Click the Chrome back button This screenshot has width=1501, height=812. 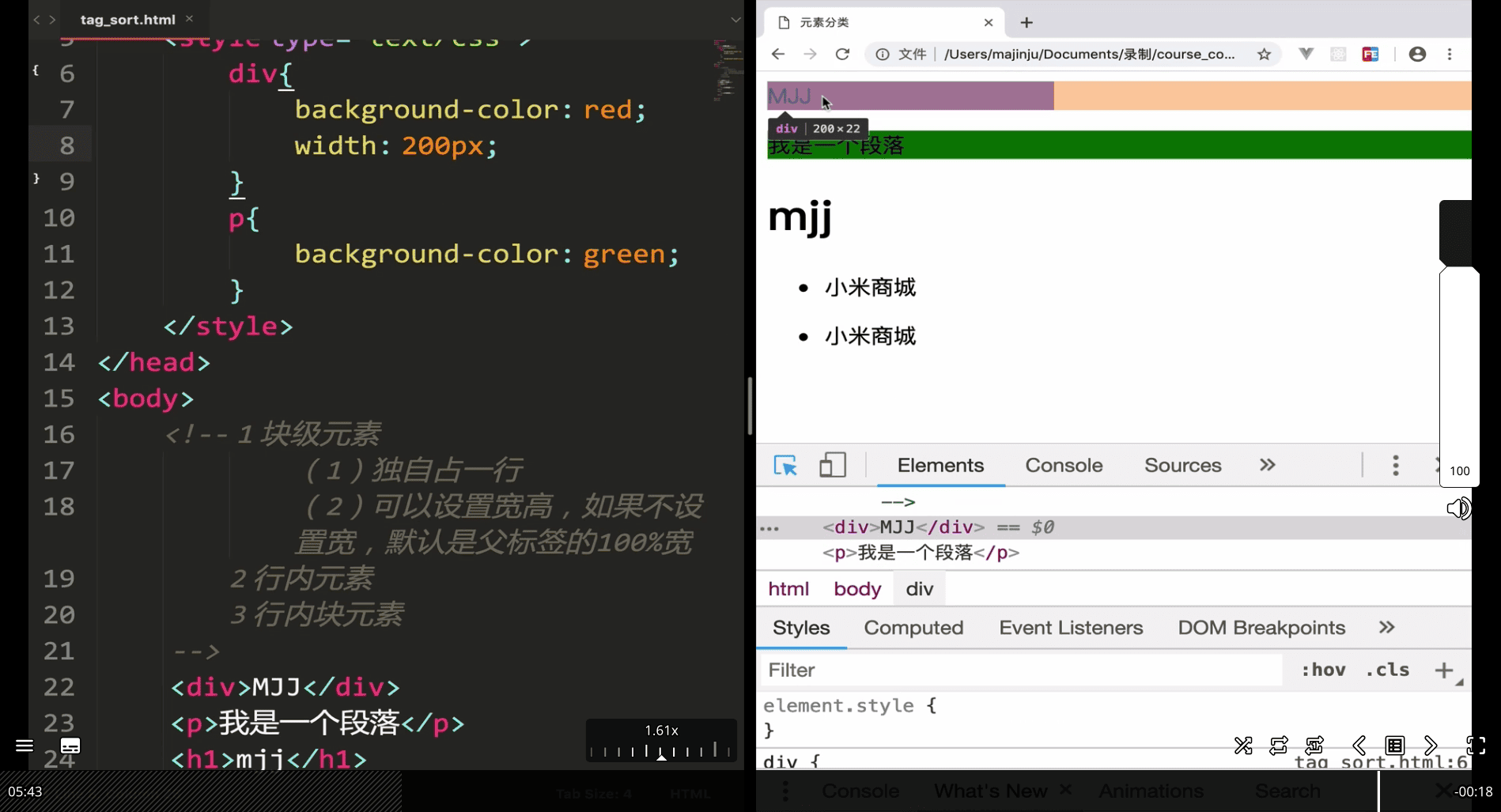pos(778,54)
